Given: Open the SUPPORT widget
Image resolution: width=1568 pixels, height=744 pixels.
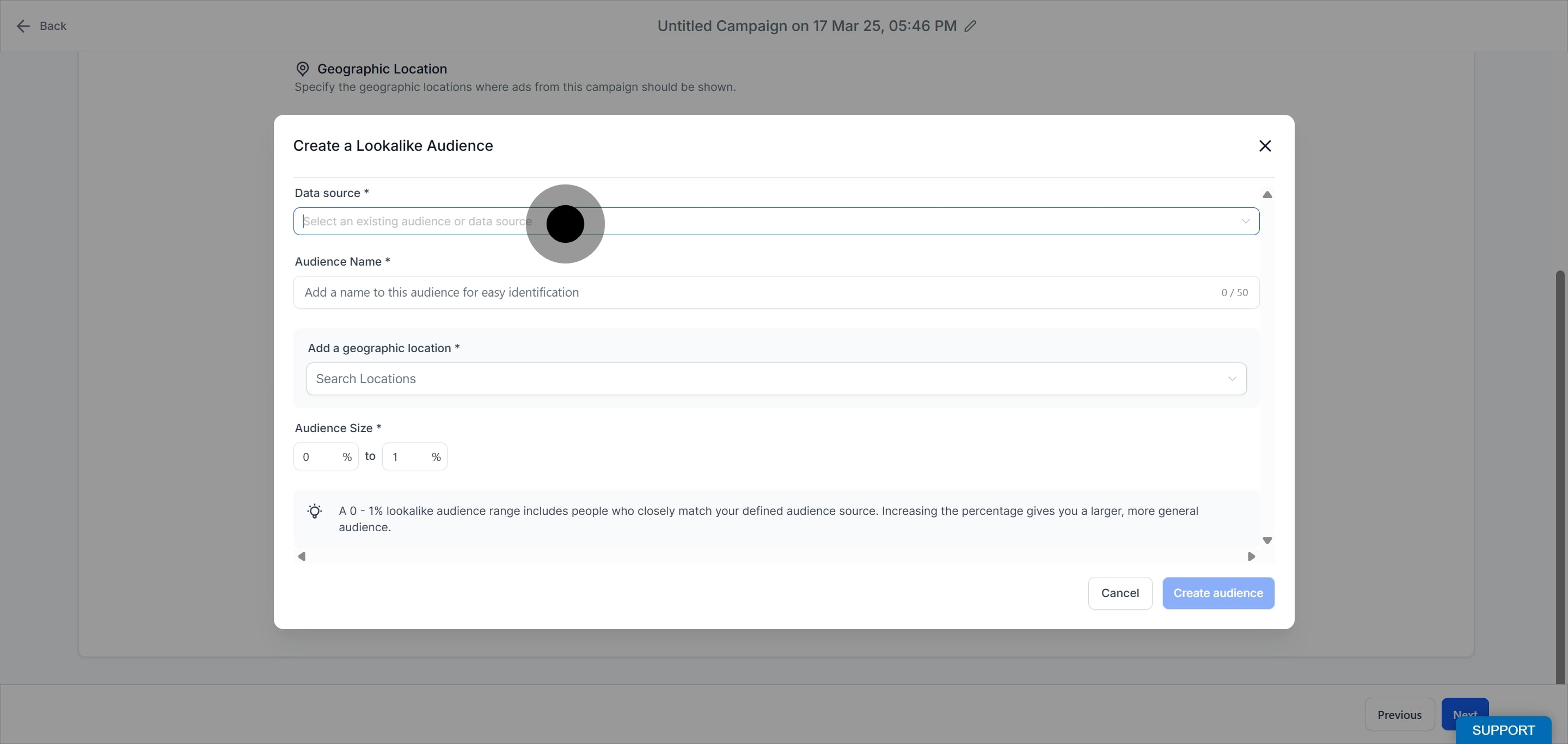Looking at the screenshot, I should [x=1503, y=730].
